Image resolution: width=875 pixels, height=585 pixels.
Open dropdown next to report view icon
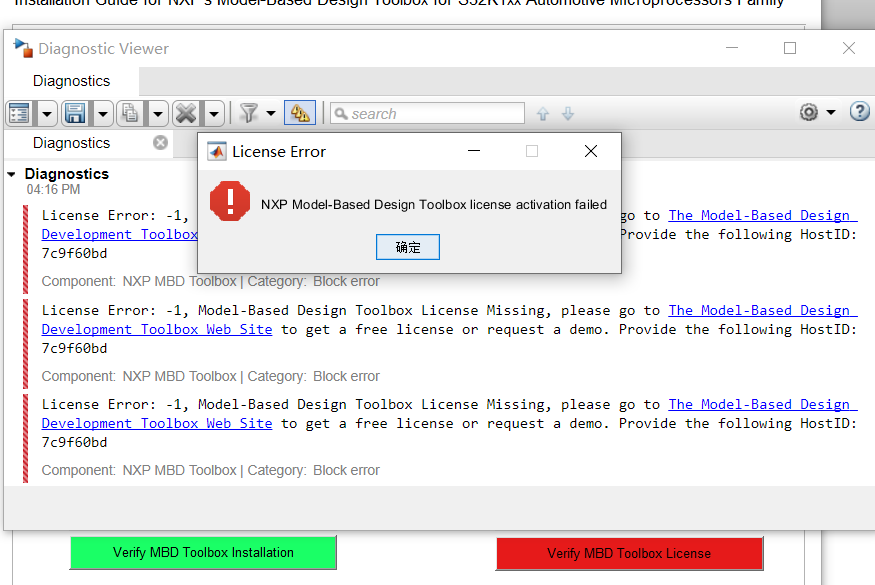click(x=47, y=114)
